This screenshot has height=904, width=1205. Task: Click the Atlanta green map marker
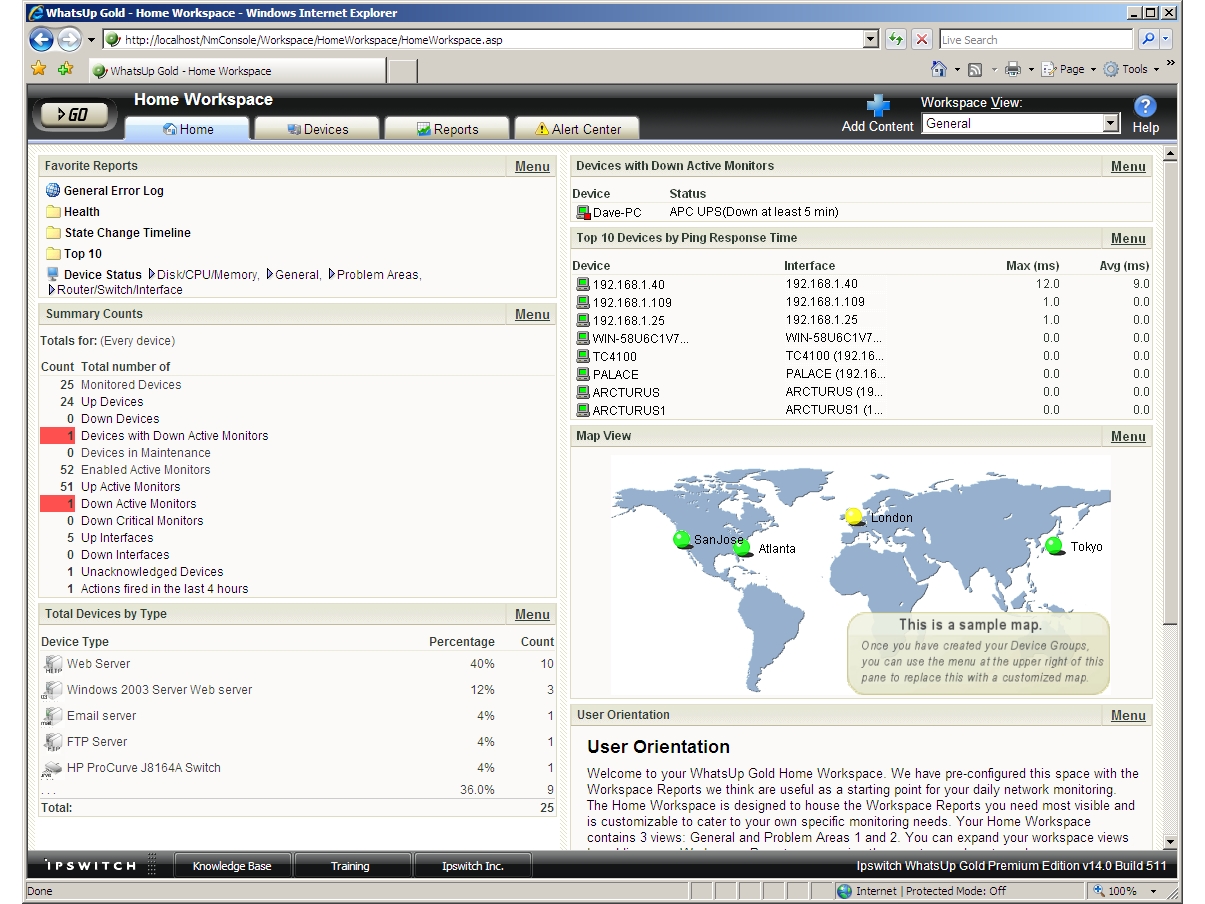742,548
